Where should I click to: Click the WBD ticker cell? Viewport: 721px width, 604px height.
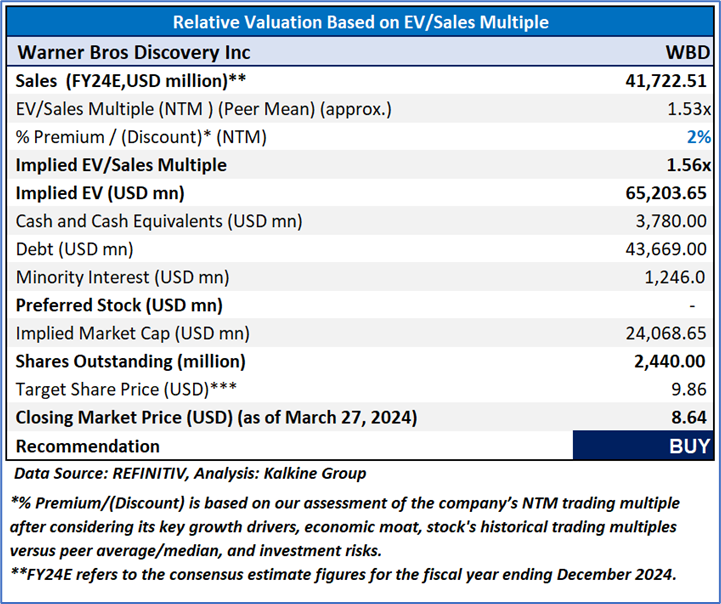click(x=688, y=52)
